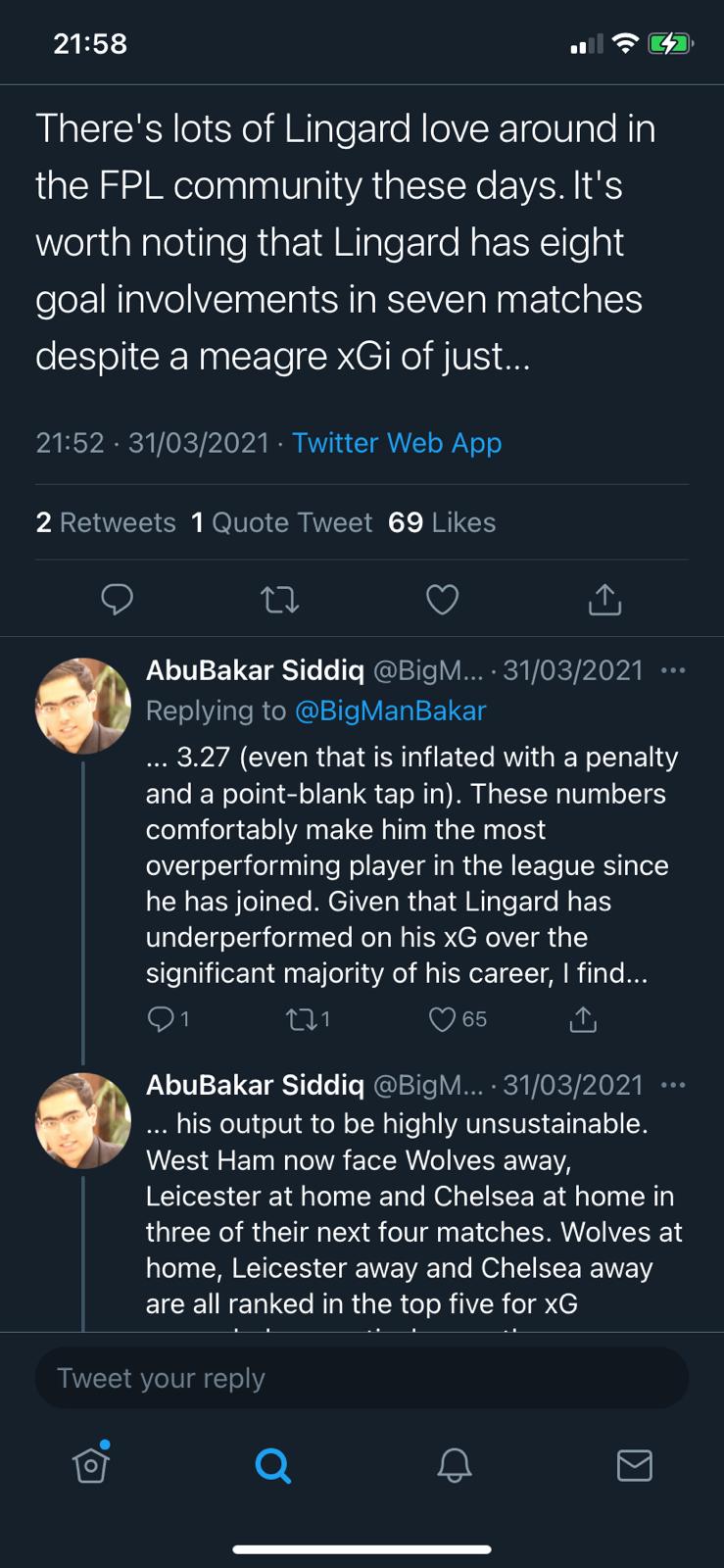Open the Search tab
Image resolution: width=724 pixels, height=1568 pixels.
[x=272, y=1465]
